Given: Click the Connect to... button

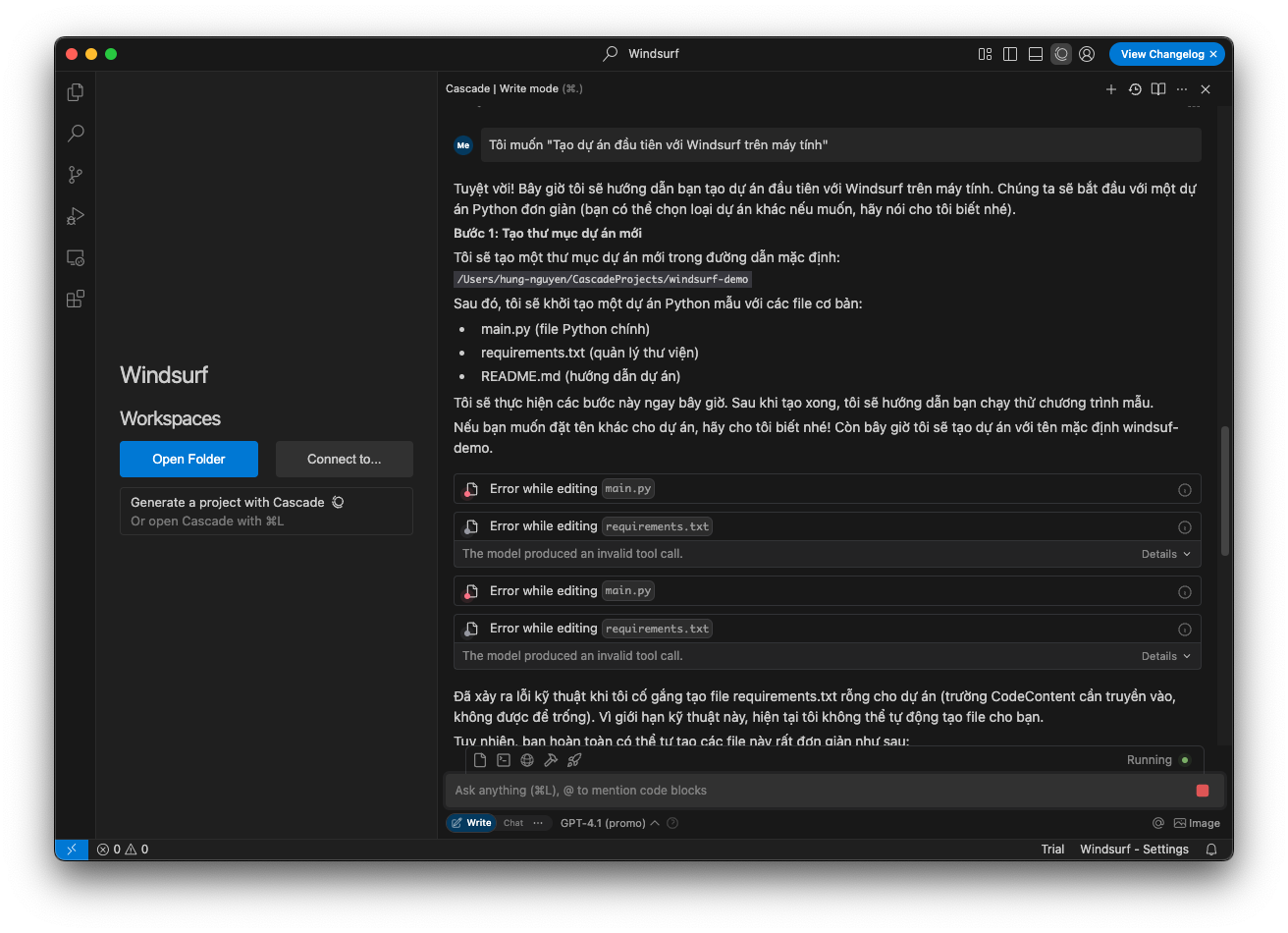Looking at the screenshot, I should 344,459.
